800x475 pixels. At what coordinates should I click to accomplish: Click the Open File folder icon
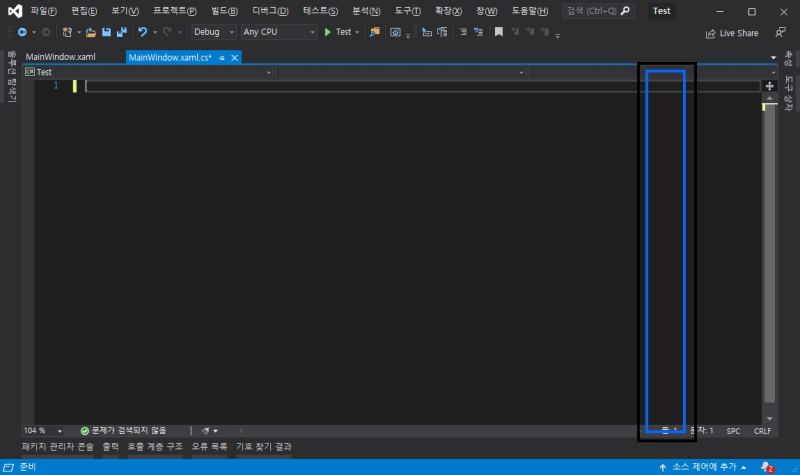pyautogui.click(x=91, y=32)
